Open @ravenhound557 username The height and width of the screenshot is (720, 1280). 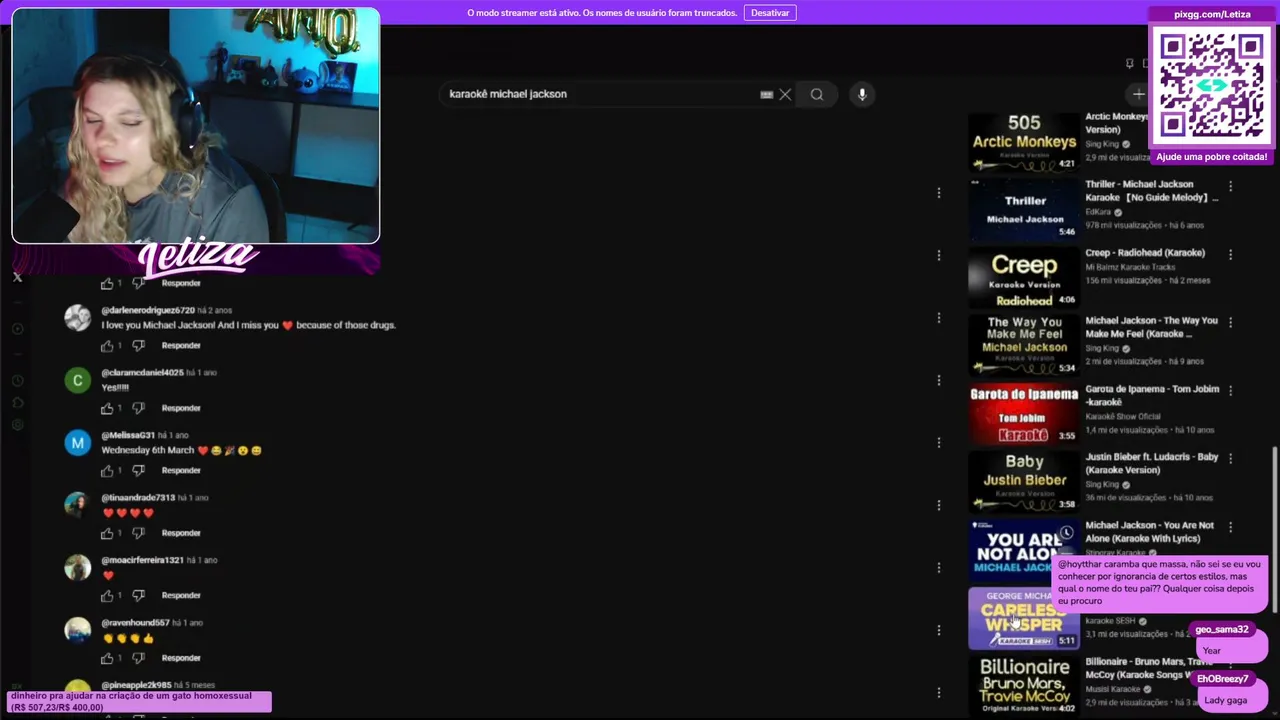(x=135, y=623)
